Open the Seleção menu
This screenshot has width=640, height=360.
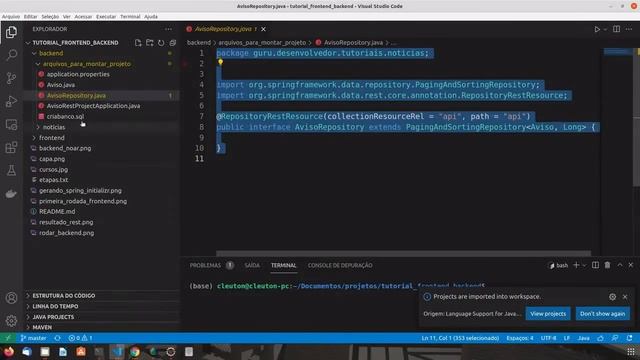pyautogui.click(x=50, y=16)
